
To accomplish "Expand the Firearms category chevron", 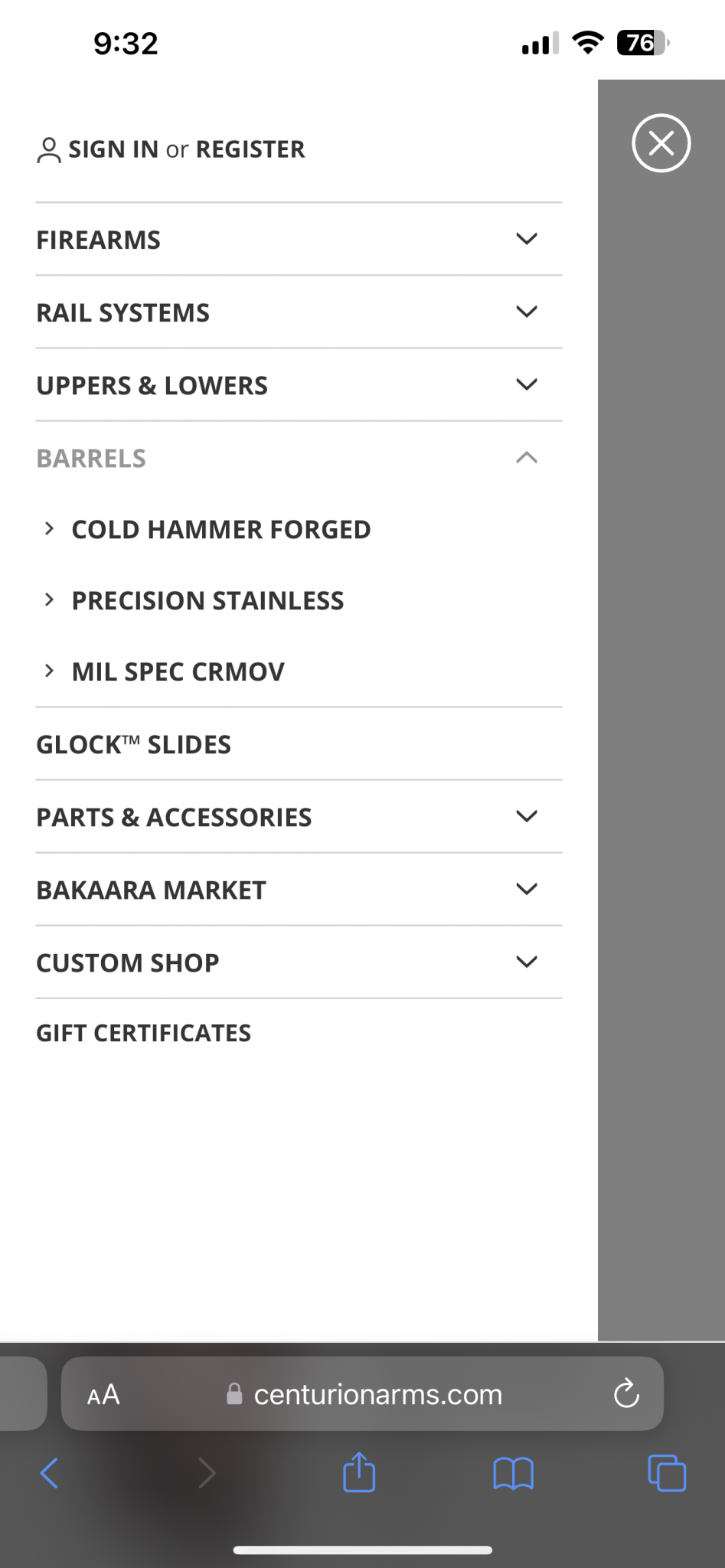I will pyautogui.click(x=527, y=239).
